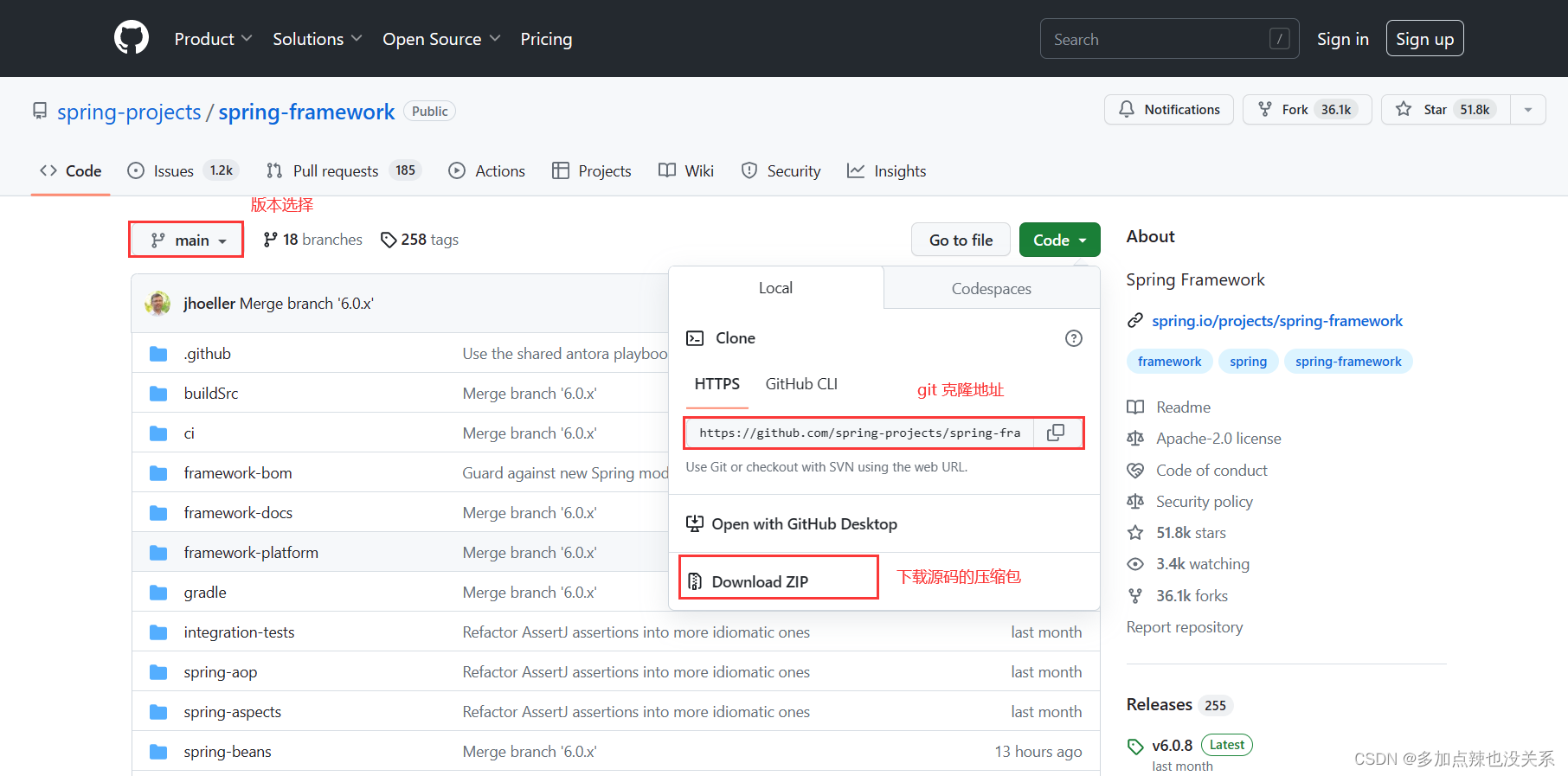Click the Go to file button

[961, 240]
